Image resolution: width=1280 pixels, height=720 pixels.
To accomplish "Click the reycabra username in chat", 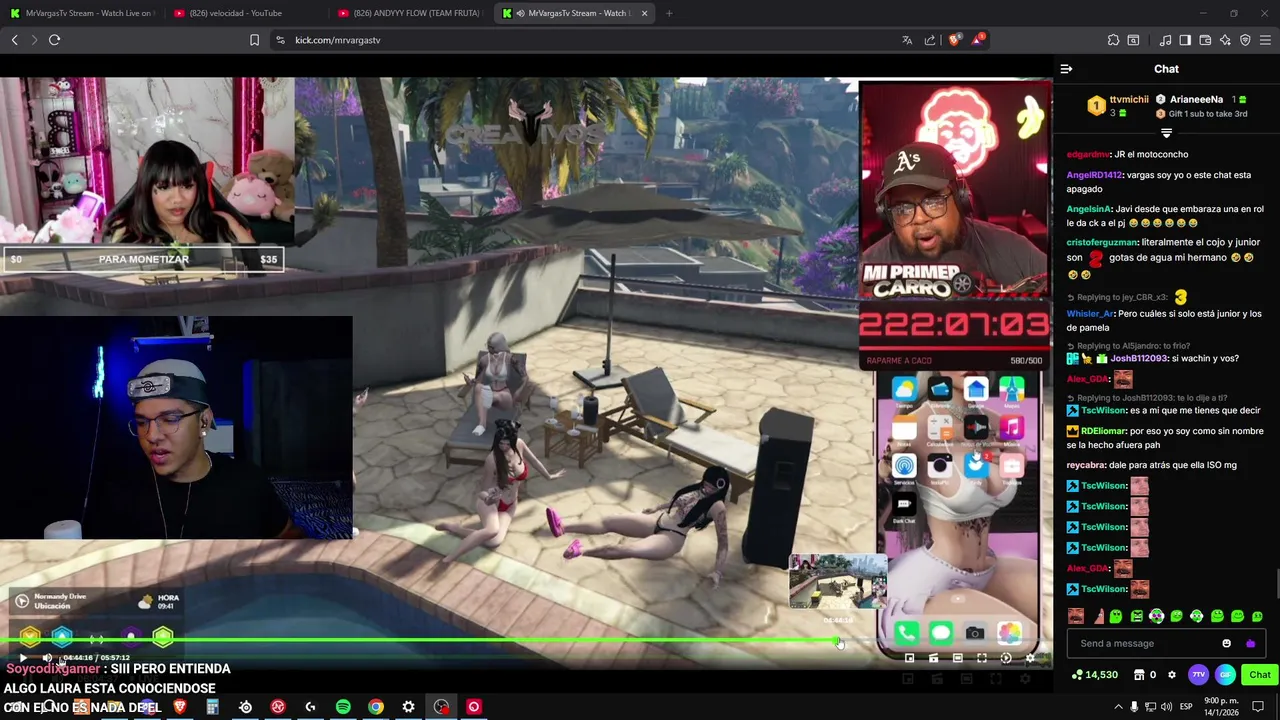I will (1086, 464).
